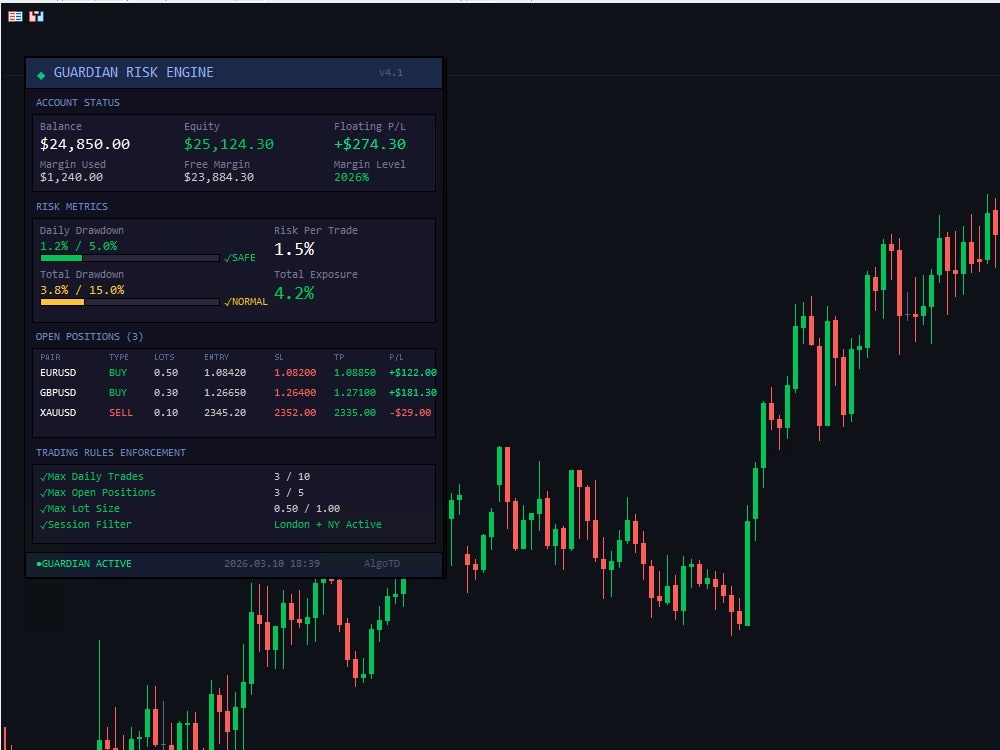Click the Session Filter rule
This screenshot has height=750, width=1000.
pyautogui.click(x=85, y=524)
